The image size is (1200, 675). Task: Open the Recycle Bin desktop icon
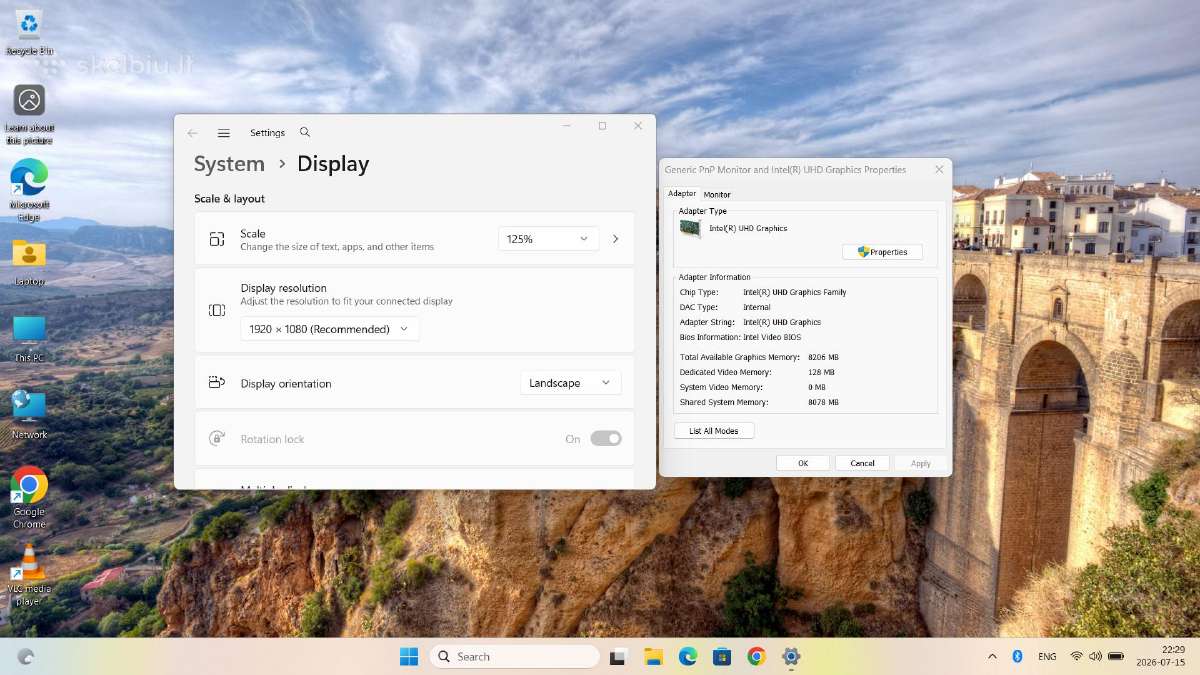[x=29, y=30]
